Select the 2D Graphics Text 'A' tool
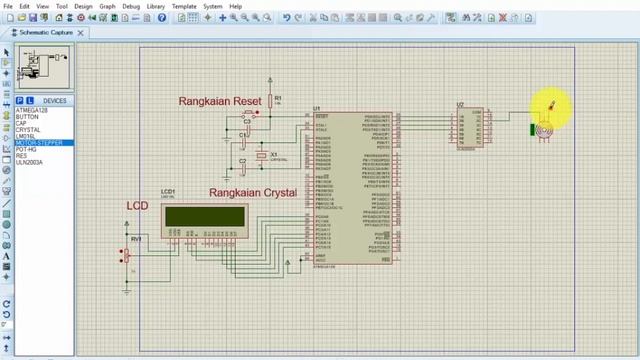This screenshot has width=640, height=360. point(6,256)
